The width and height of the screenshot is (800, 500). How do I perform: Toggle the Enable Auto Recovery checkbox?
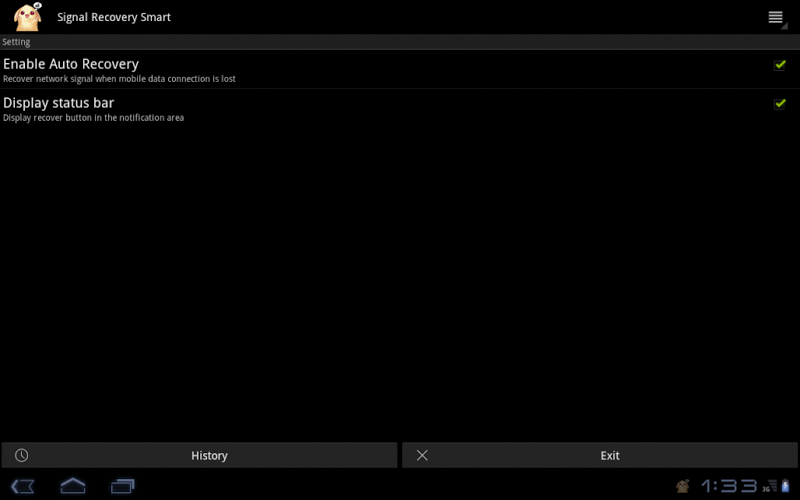[x=779, y=65]
